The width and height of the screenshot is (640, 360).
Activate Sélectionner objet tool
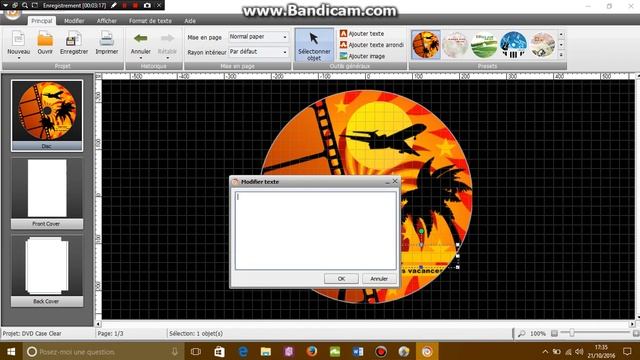click(x=314, y=45)
